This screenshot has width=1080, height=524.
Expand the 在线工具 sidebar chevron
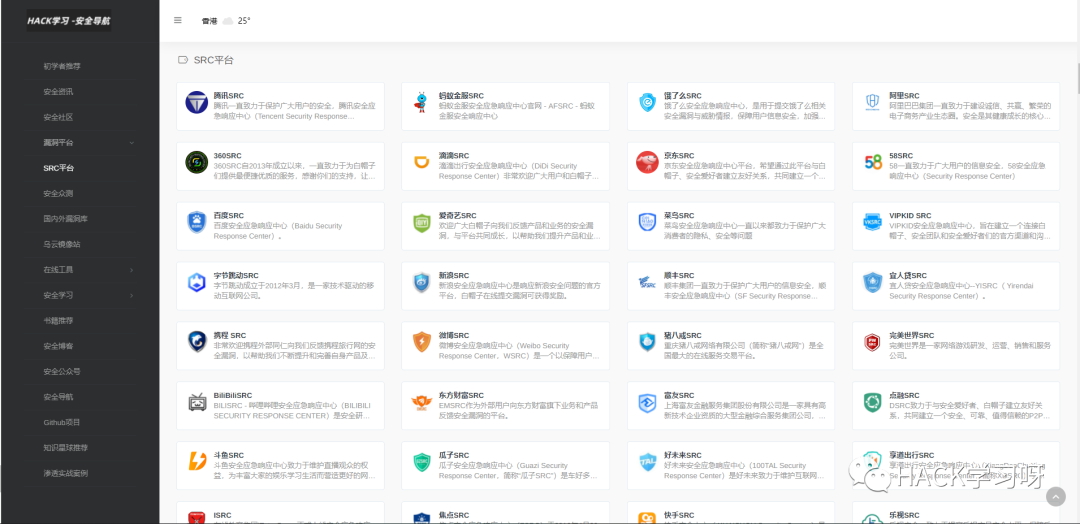132,270
